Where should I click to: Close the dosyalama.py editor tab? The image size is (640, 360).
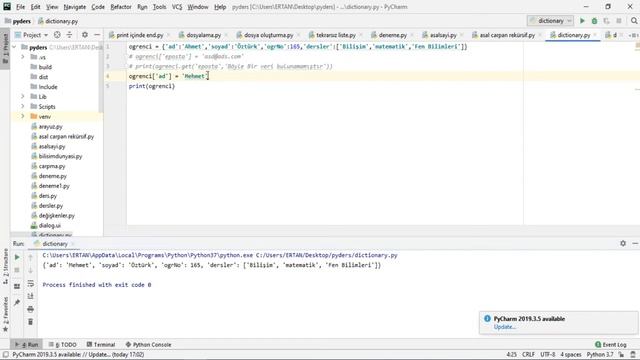[x=226, y=35]
